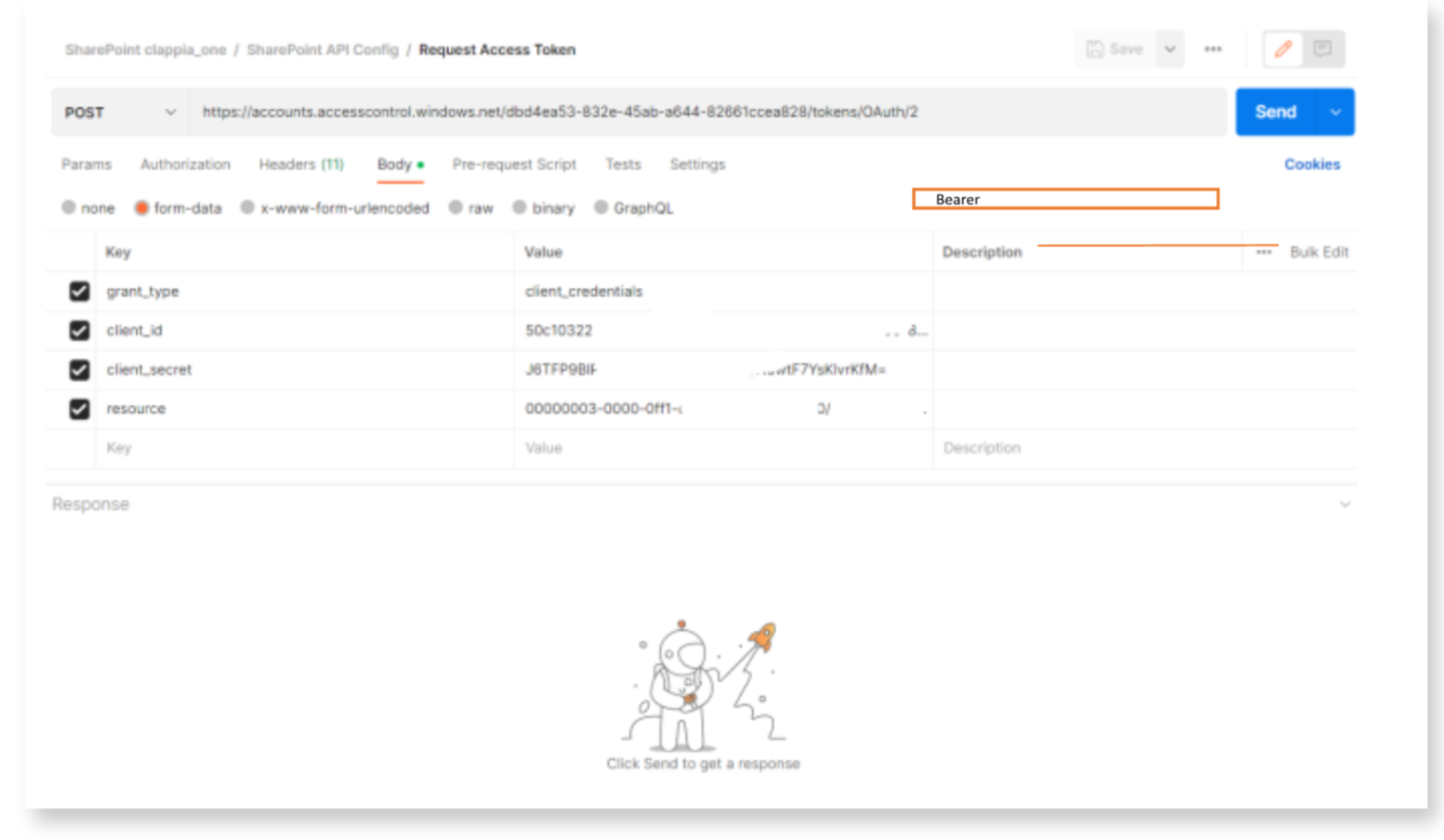Click the Bearer input field
Screen dimensions: 1444x840
point(1066,199)
